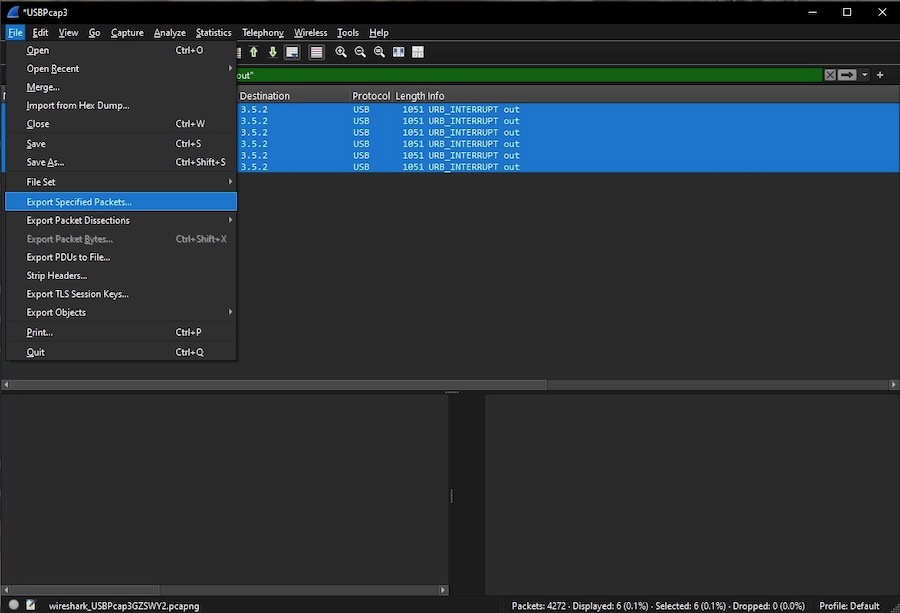
Task: Minimize the USBPcap3 window
Action: click(x=812, y=12)
